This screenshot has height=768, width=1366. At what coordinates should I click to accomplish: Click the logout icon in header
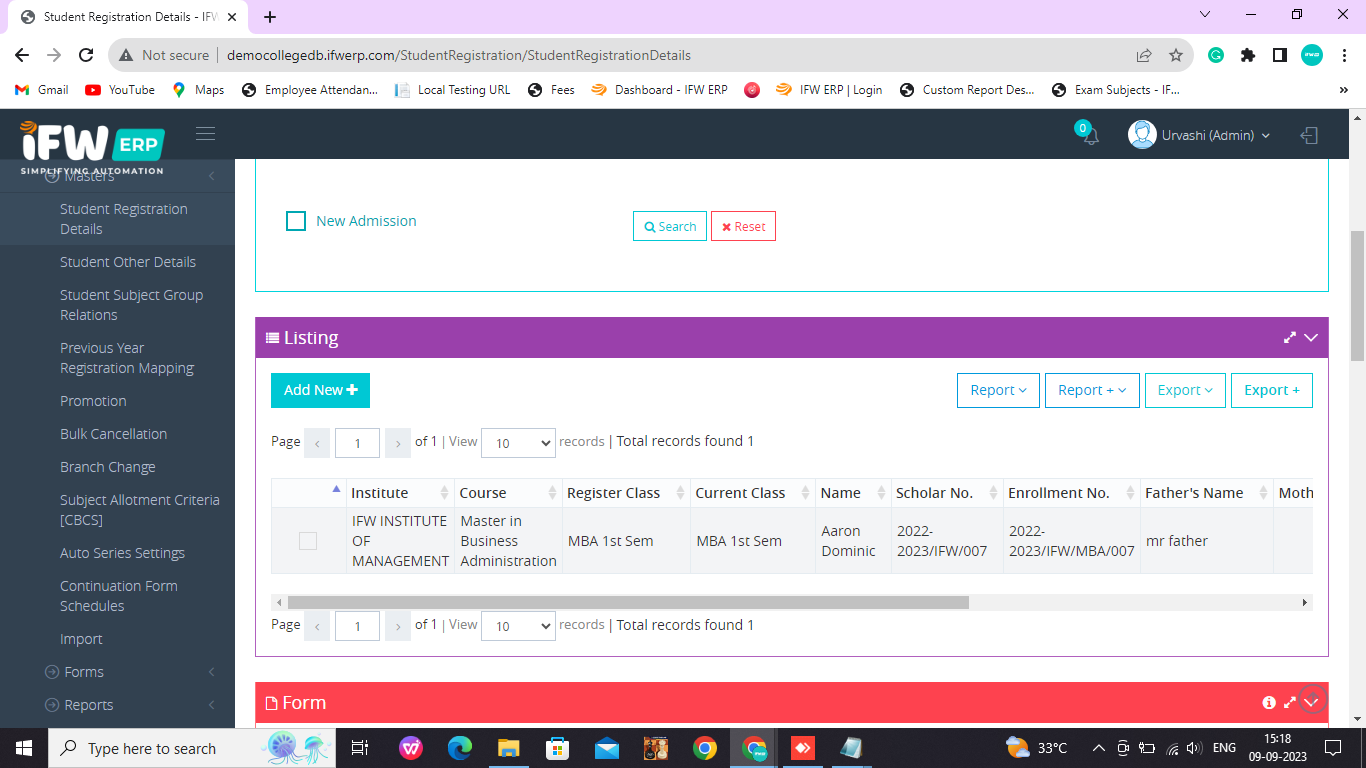pyautogui.click(x=1309, y=135)
